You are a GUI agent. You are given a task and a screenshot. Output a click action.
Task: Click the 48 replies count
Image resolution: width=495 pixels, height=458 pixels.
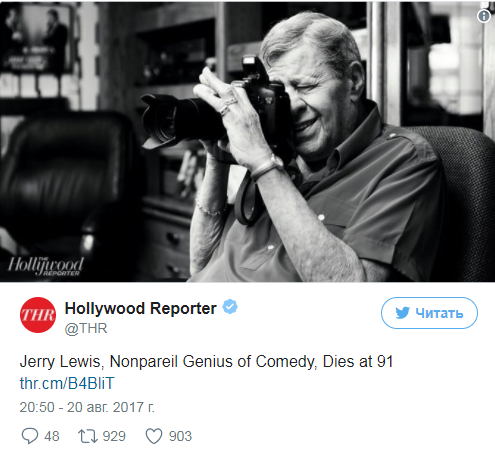52,436
